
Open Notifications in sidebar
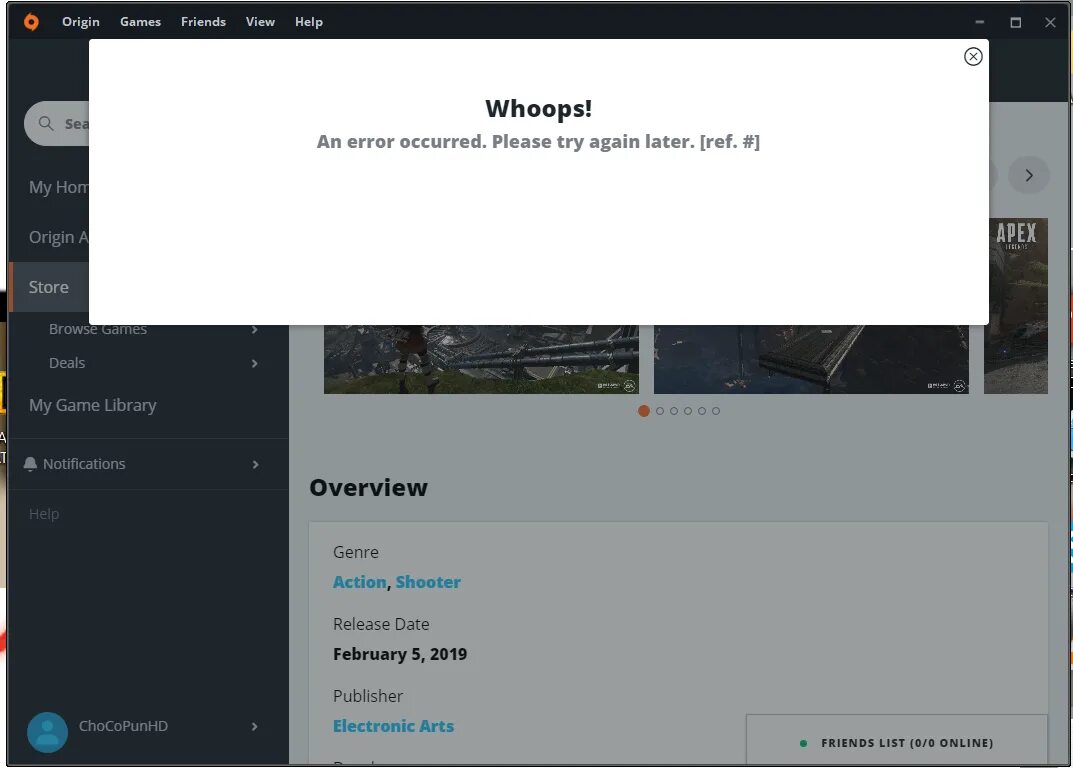click(x=84, y=464)
